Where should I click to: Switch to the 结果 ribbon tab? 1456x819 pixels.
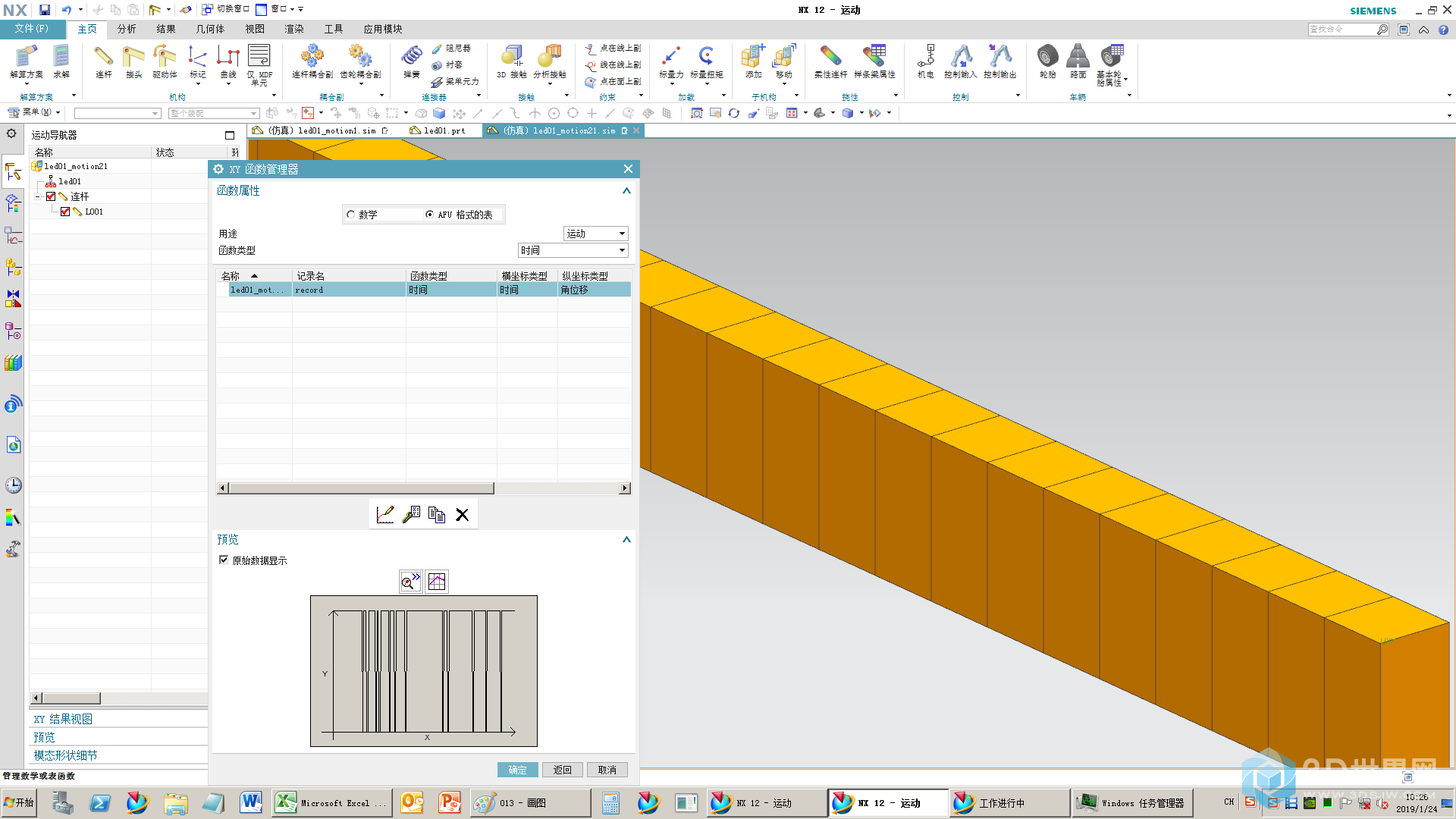166,29
